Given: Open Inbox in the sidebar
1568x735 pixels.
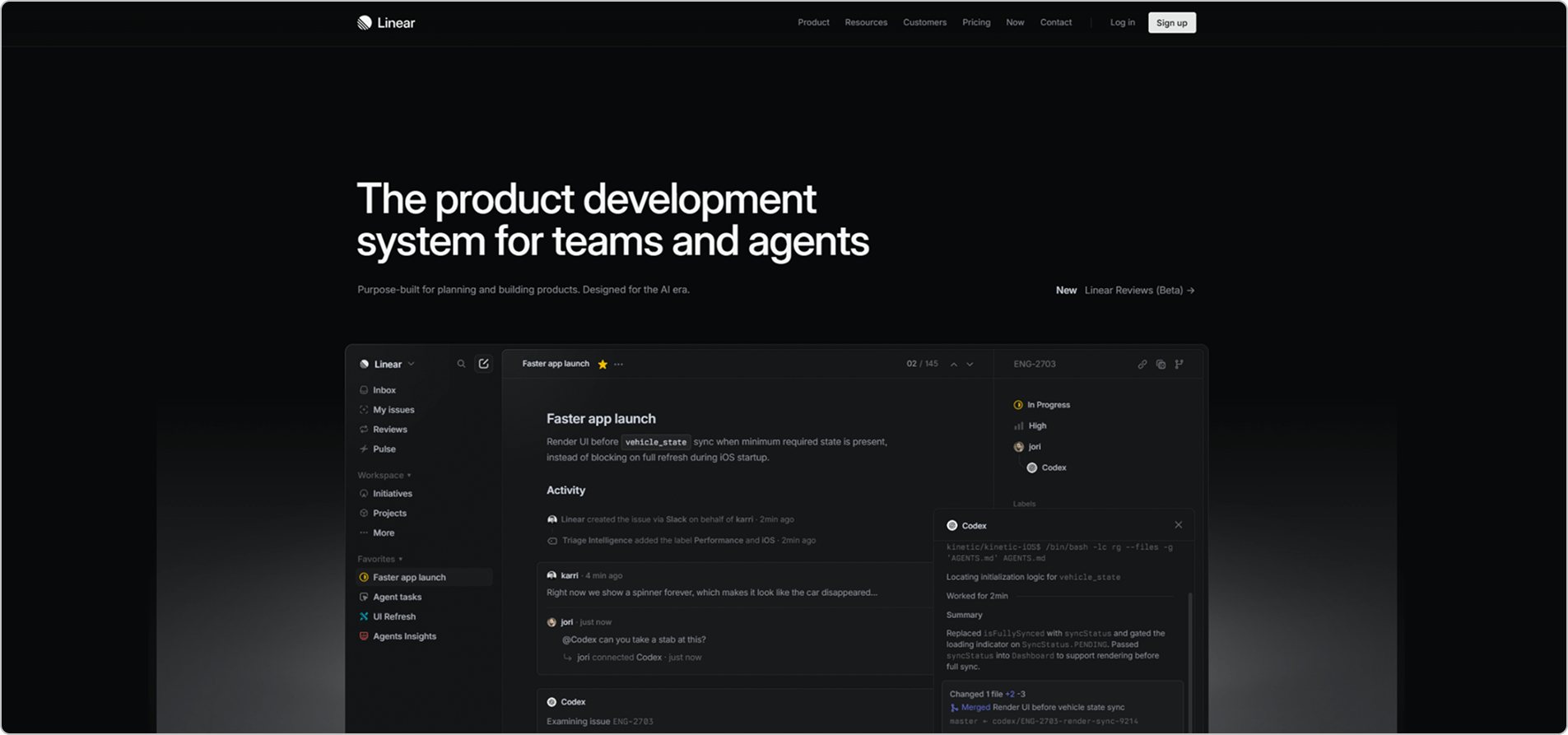Looking at the screenshot, I should 384,390.
